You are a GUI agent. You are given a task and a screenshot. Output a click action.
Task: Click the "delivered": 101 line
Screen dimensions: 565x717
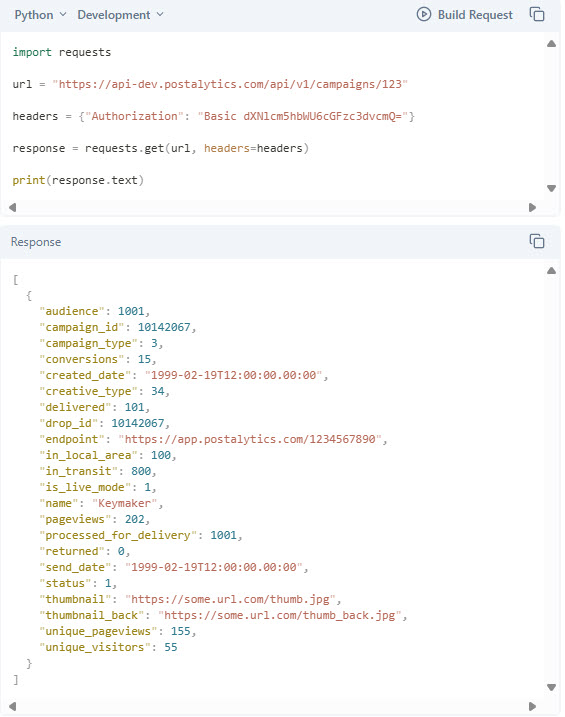[x=95, y=407]
